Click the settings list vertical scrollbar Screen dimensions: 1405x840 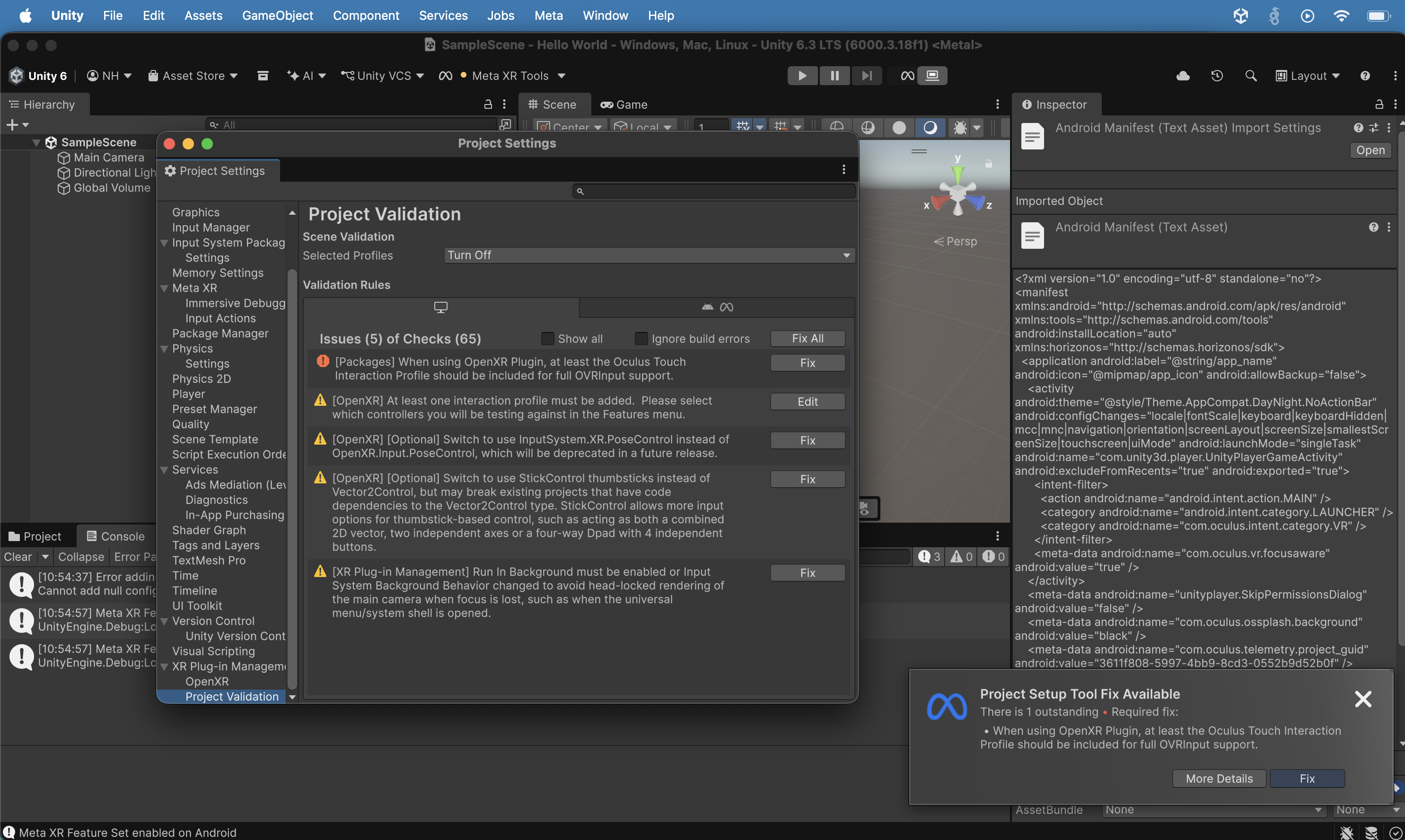click(x=292, y=478)
